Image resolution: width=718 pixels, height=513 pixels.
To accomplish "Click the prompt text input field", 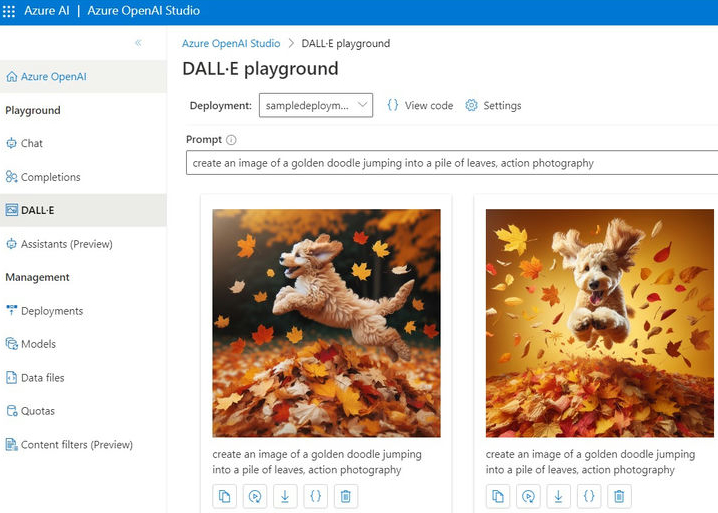I will [x=450, y=163].
